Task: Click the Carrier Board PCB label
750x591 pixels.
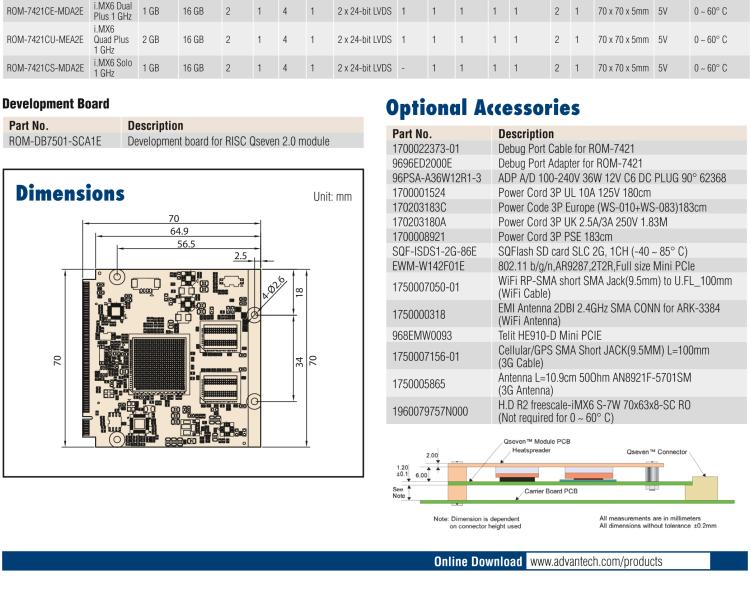Action: coord(550,494)
